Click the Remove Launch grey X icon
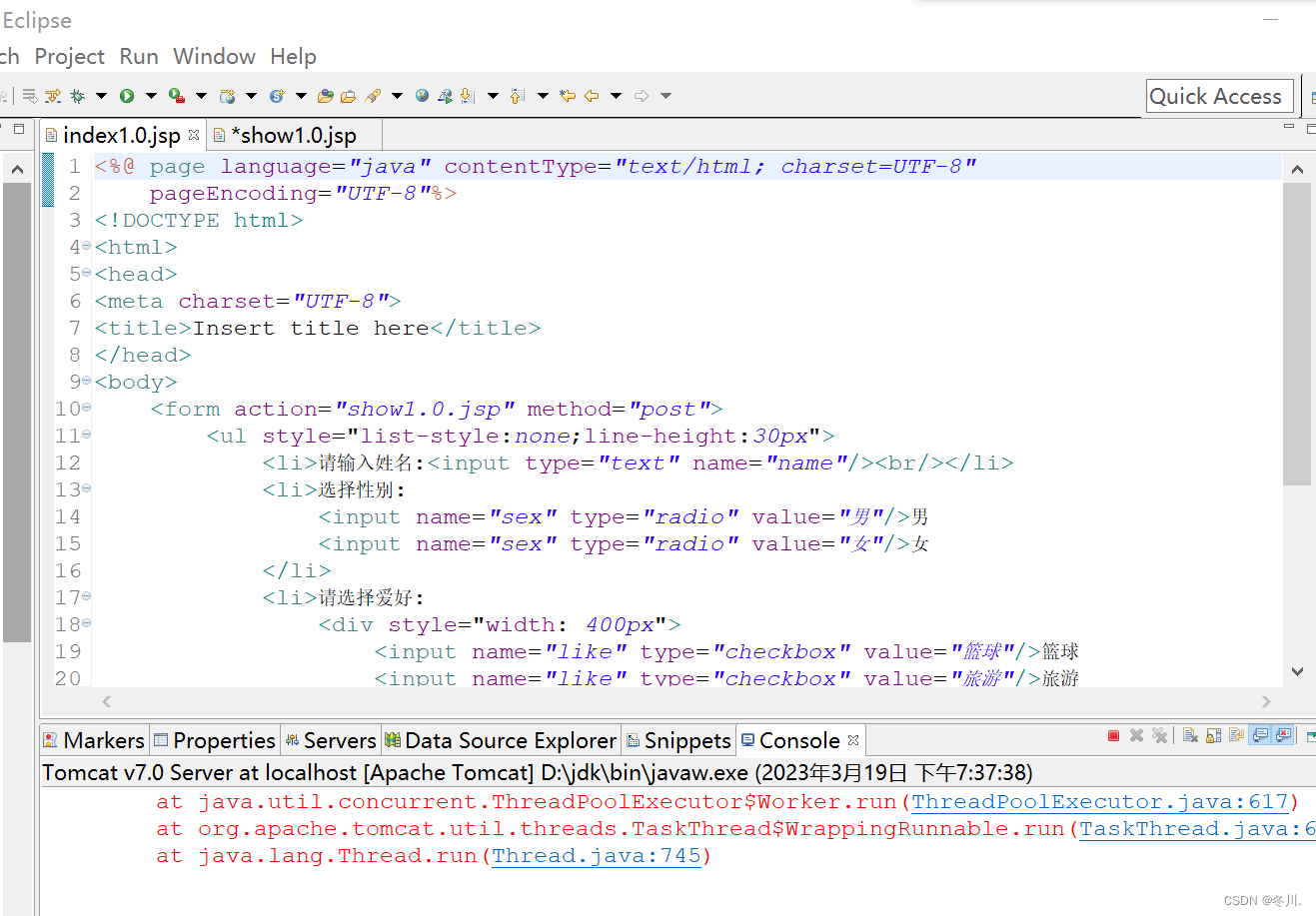Image resolution: width=1316 pixels, height=916 pixels. (x=1136, y=735)
